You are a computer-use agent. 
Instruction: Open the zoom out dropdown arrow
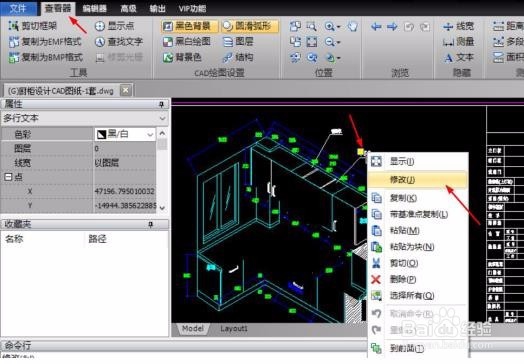339,43
